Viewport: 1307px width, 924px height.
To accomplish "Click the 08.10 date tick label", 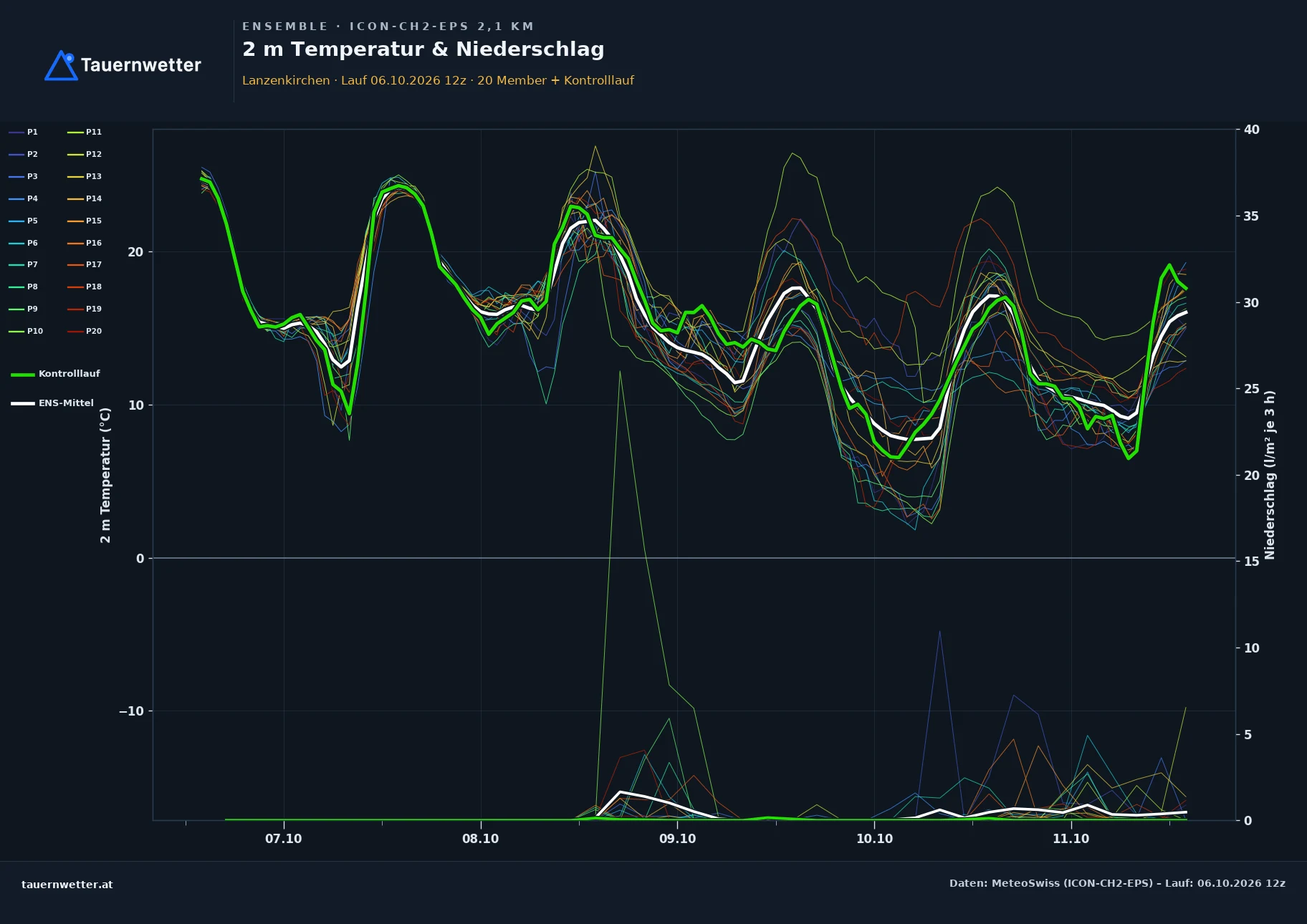I will (480, 839).
